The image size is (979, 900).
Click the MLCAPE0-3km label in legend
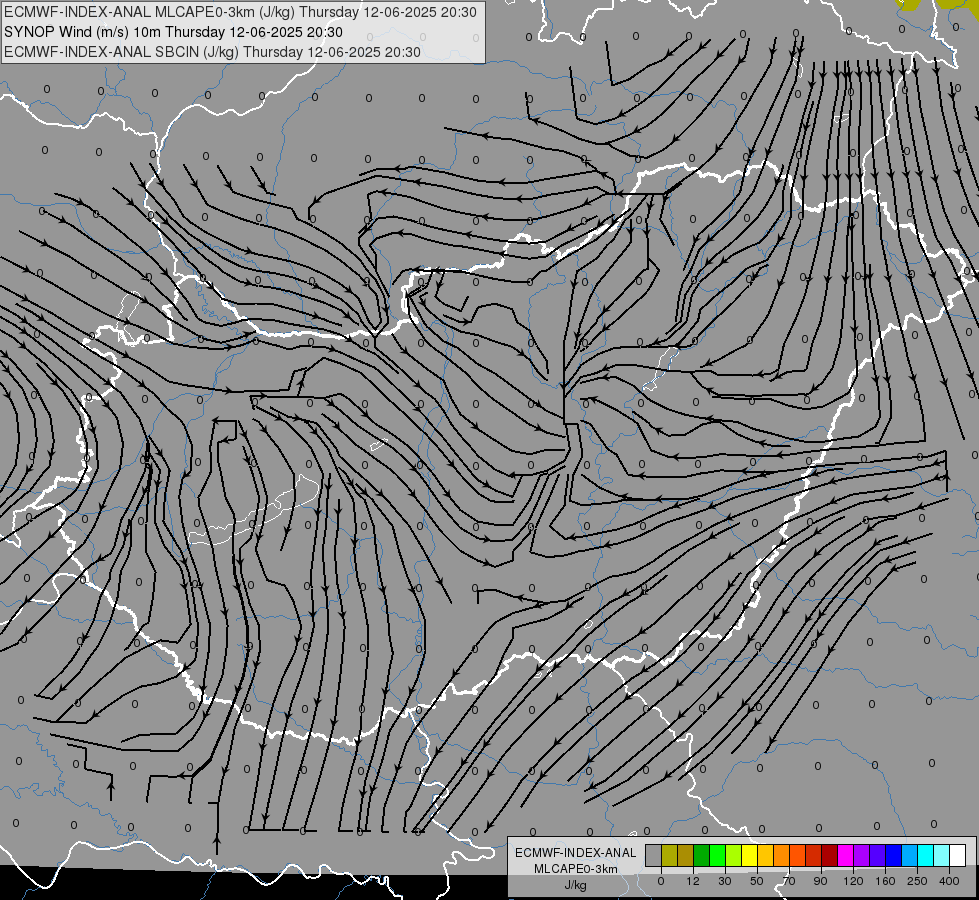coord(576,869)
